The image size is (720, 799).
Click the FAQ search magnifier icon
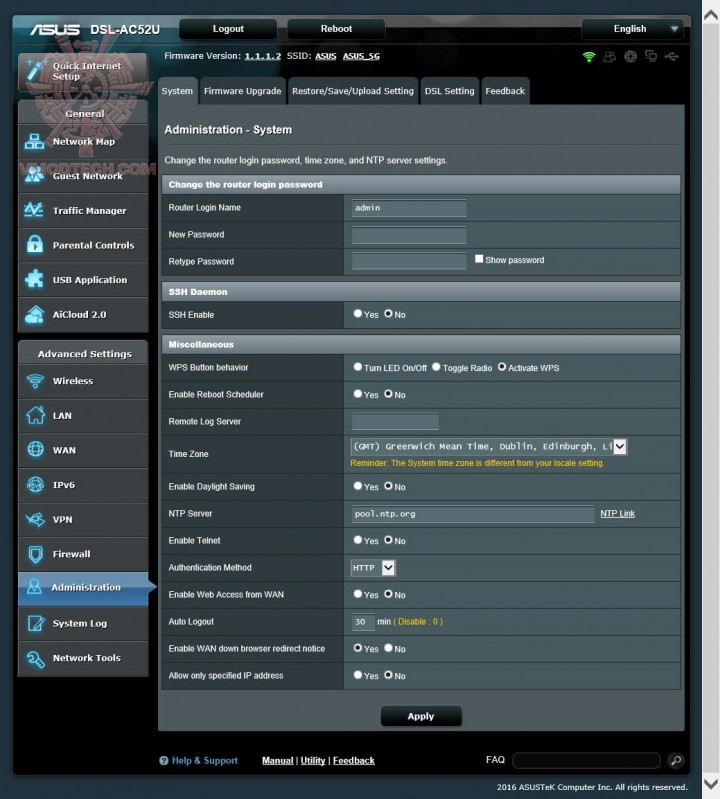tap(676, 760)
